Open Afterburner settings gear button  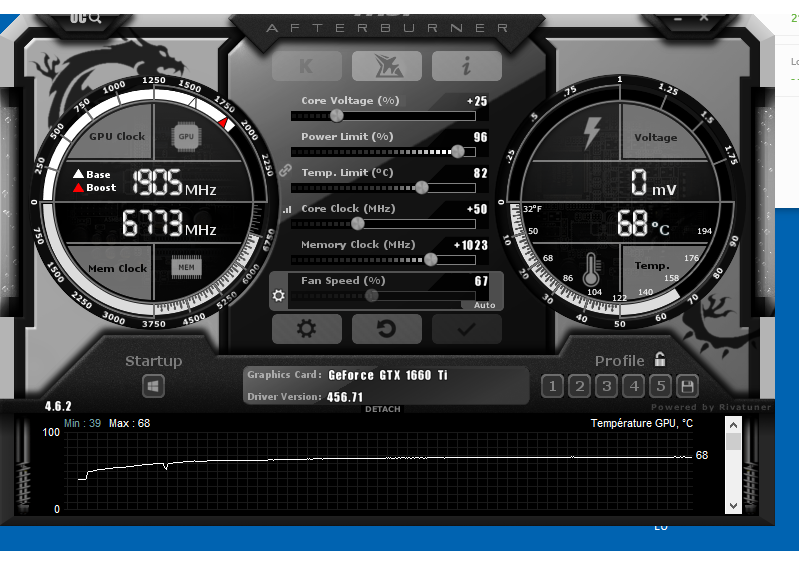pyautogui.click(x=306, y=329)
